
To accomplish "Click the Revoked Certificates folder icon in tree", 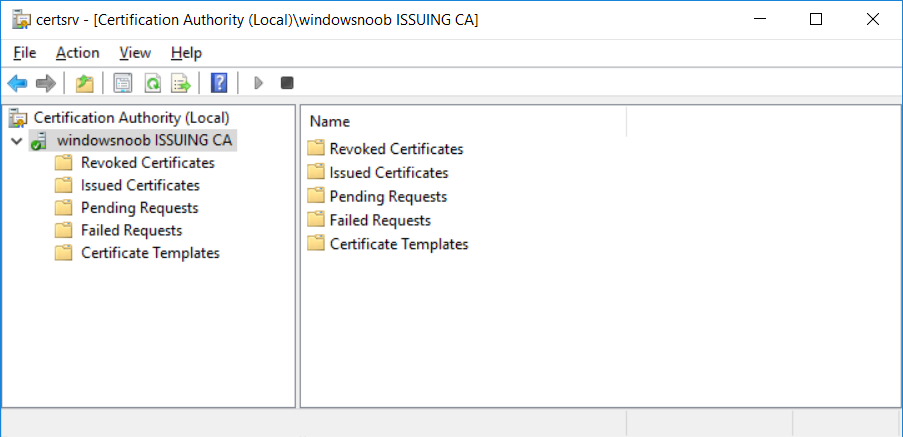I will click(63, 163).
